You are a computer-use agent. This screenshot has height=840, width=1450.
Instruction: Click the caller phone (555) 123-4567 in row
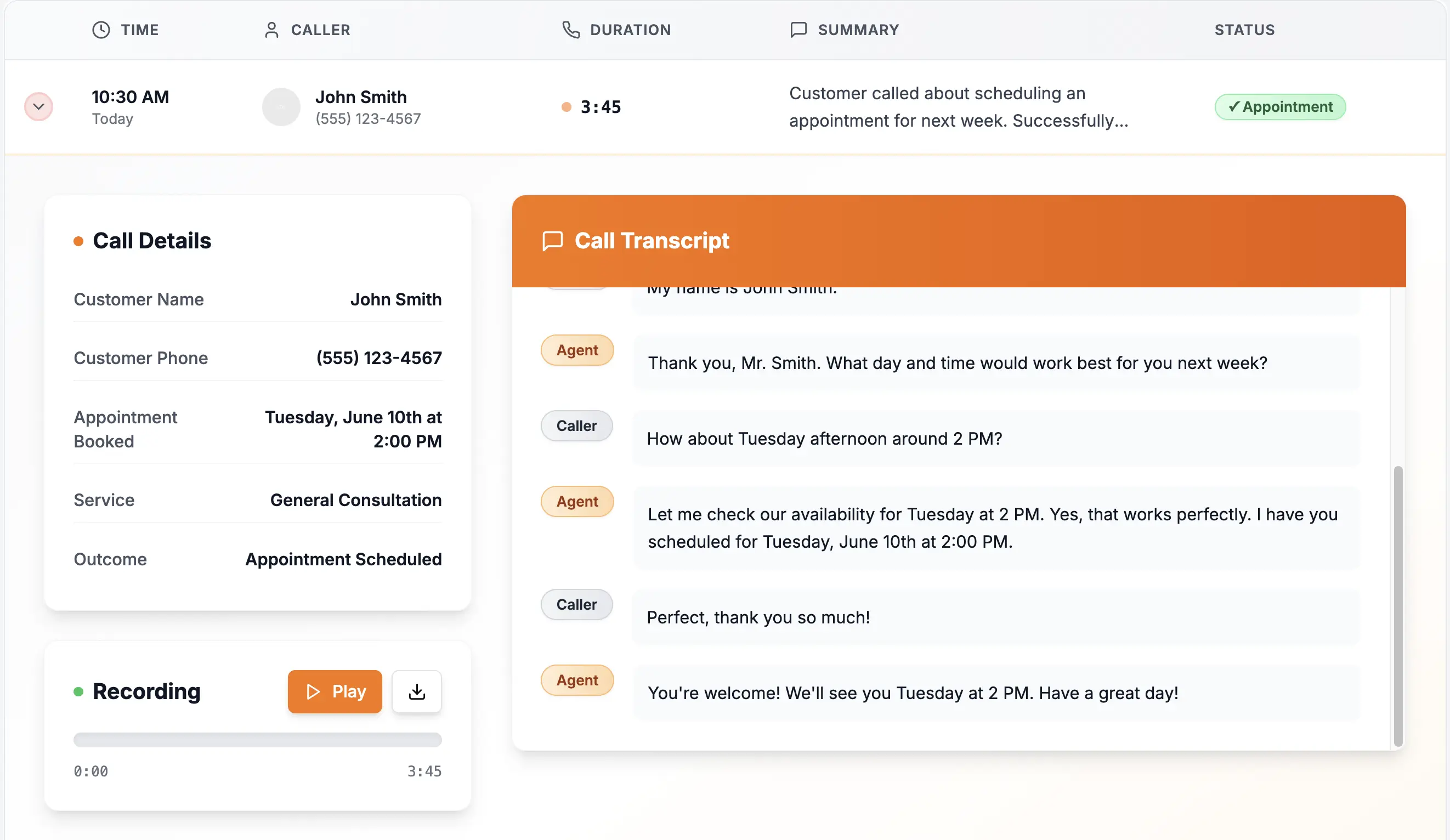pos(368,118)
